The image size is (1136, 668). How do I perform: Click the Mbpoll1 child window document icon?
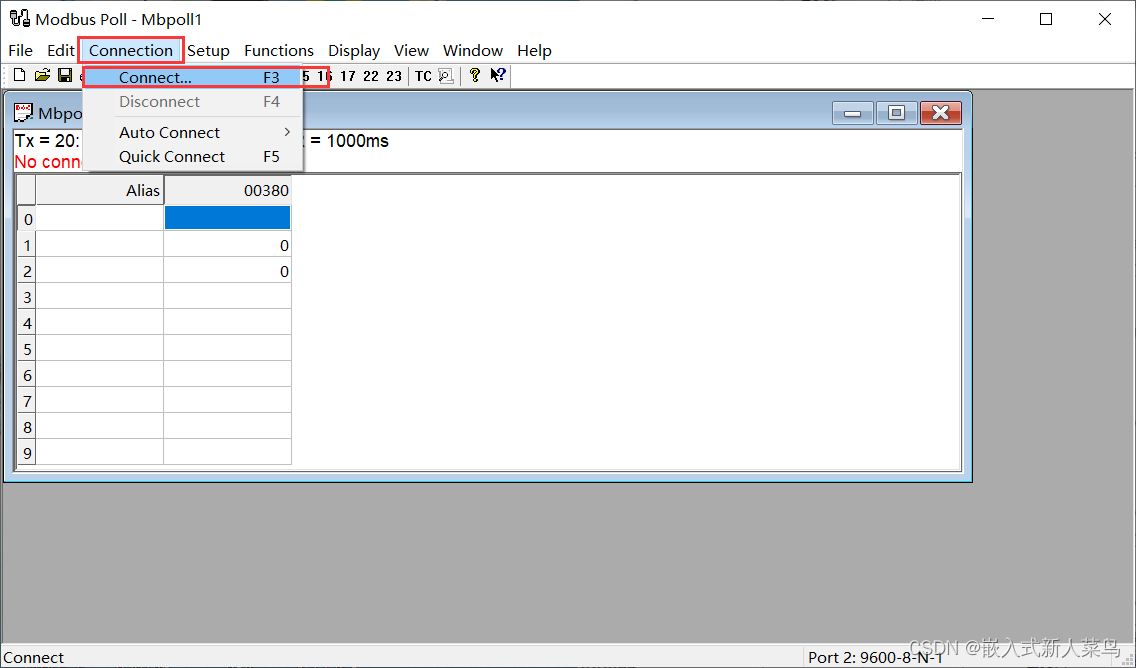pyautogui.click(x=23, y=113)
